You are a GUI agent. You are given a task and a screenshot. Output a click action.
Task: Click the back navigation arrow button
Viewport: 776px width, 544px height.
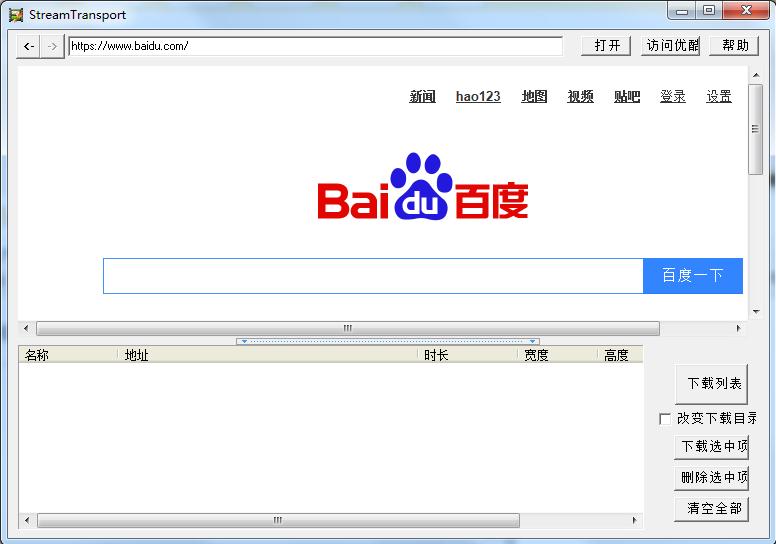point(28,47)
